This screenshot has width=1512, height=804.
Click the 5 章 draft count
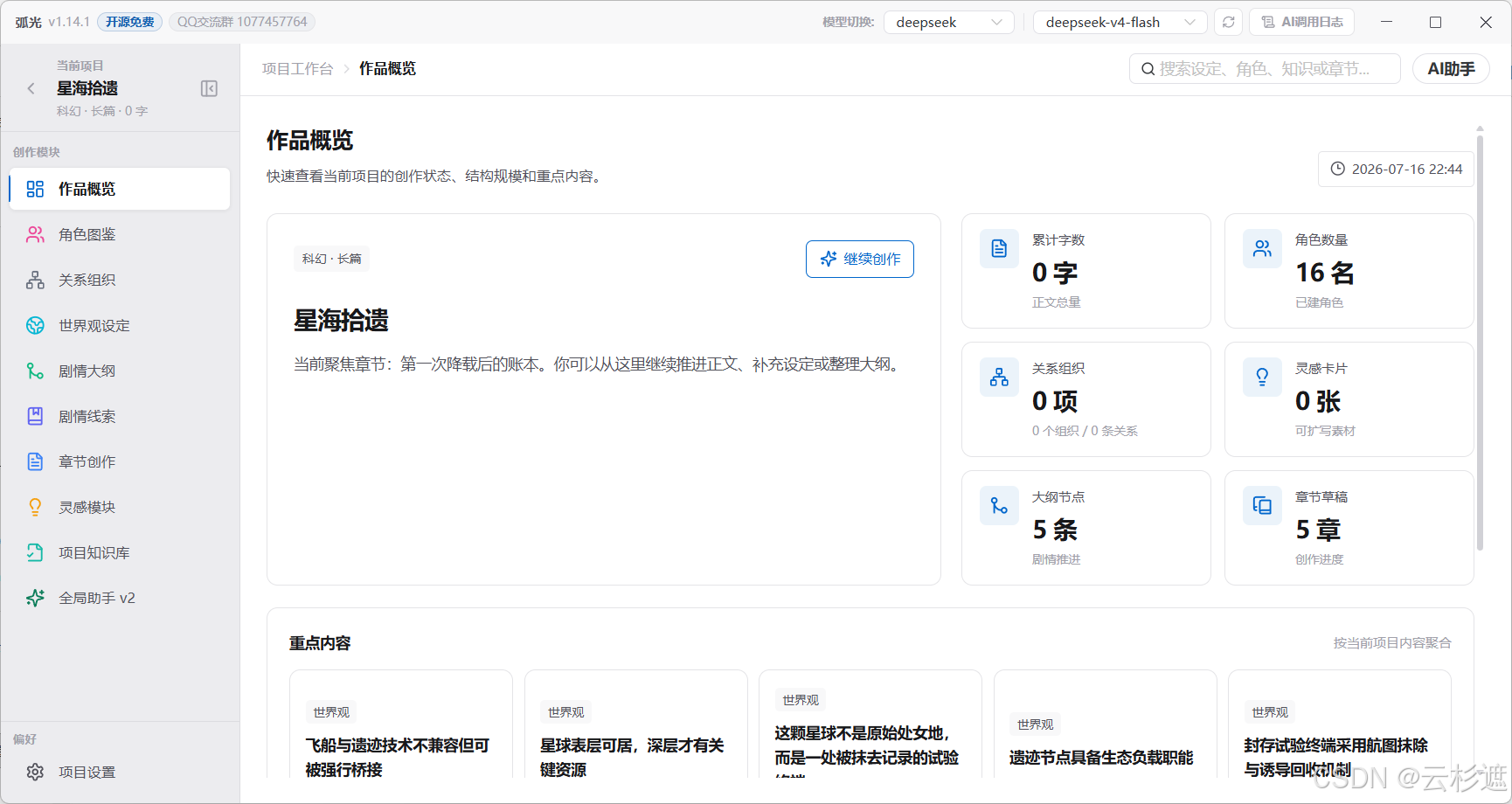(1318, 530)
